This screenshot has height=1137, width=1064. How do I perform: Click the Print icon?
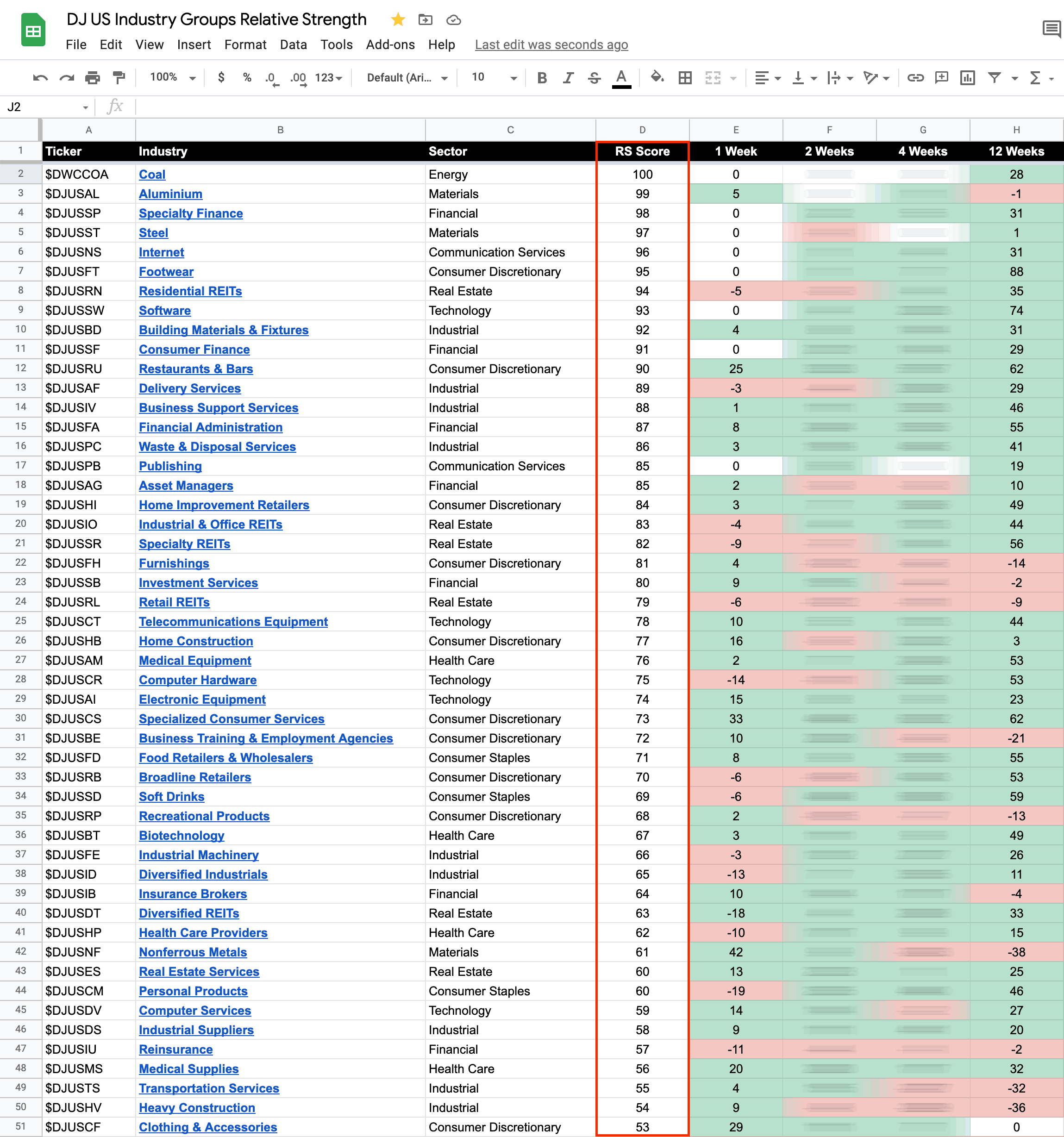click(x=93, y=78)
